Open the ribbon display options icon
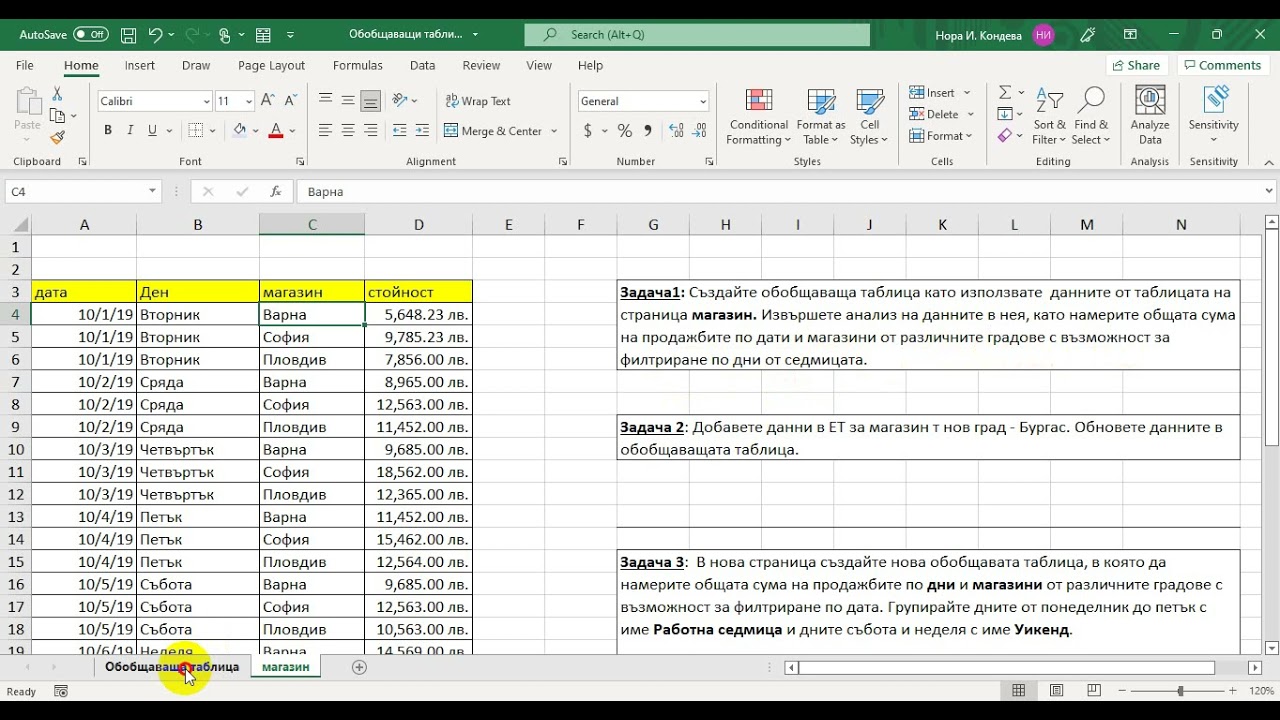Screen dimensions: 1280x720 point(1131,34)
